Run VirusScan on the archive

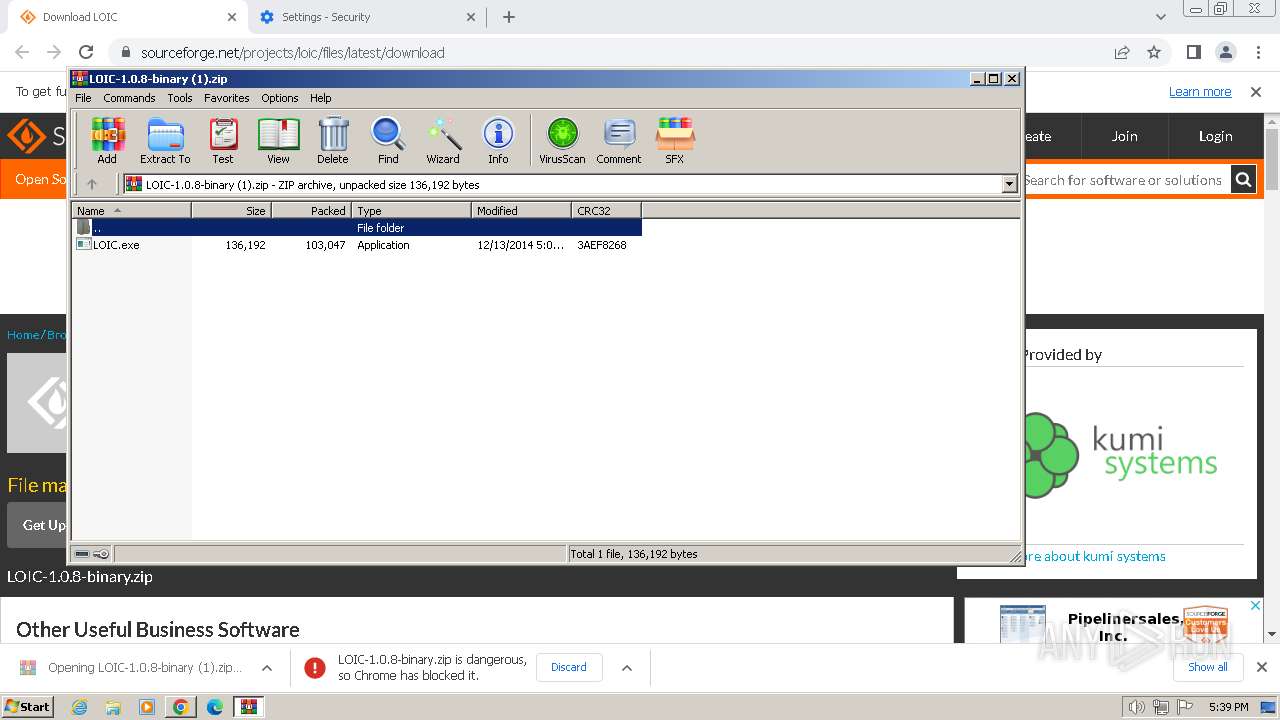point(562,140)
